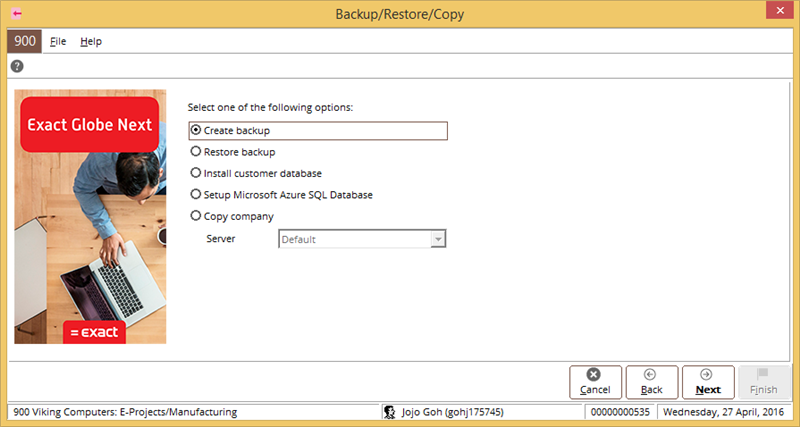
Task: Select the Create backup option
Action: (318, 131)
